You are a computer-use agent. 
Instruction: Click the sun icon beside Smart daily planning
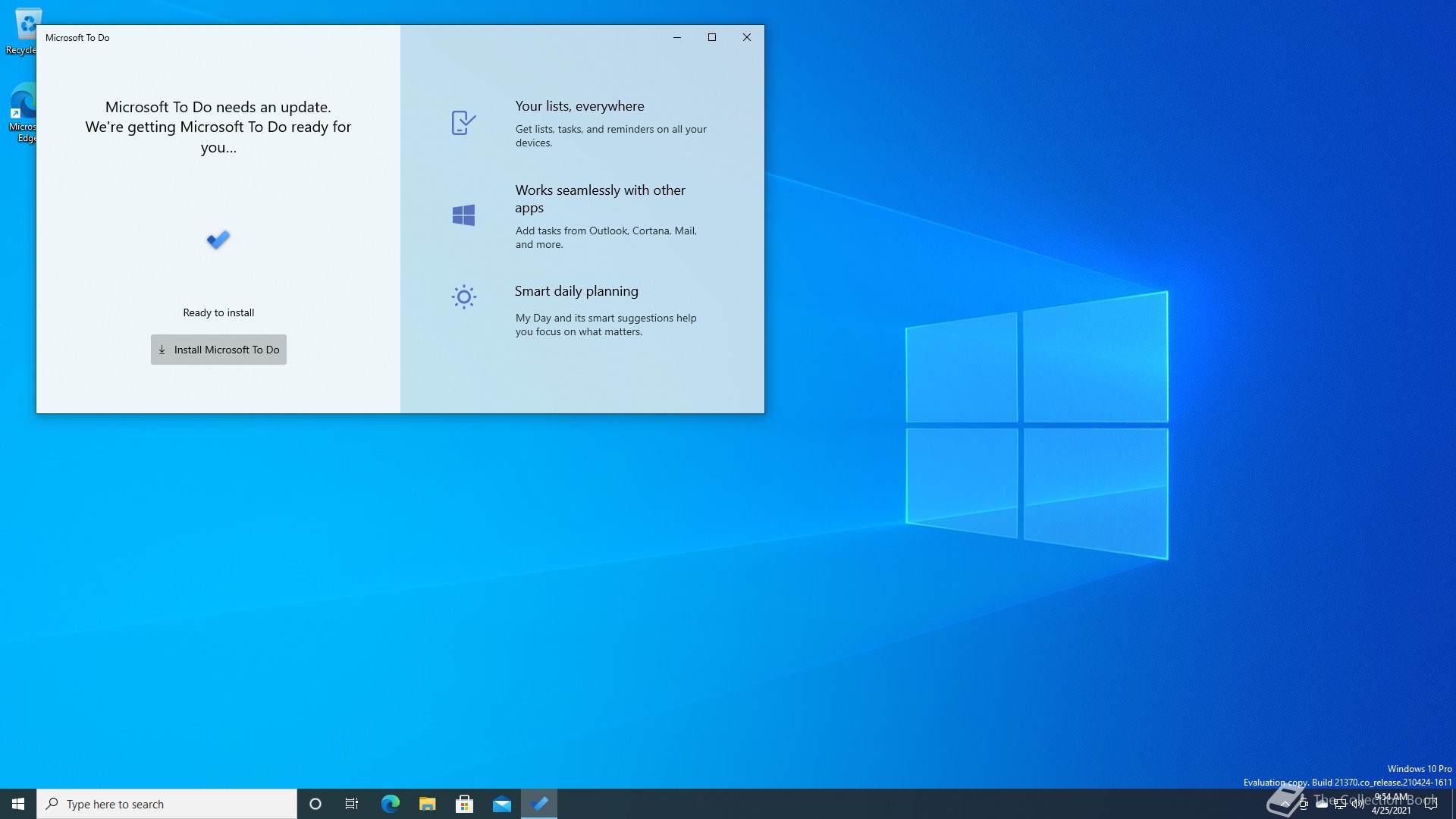tap(463, 297)
